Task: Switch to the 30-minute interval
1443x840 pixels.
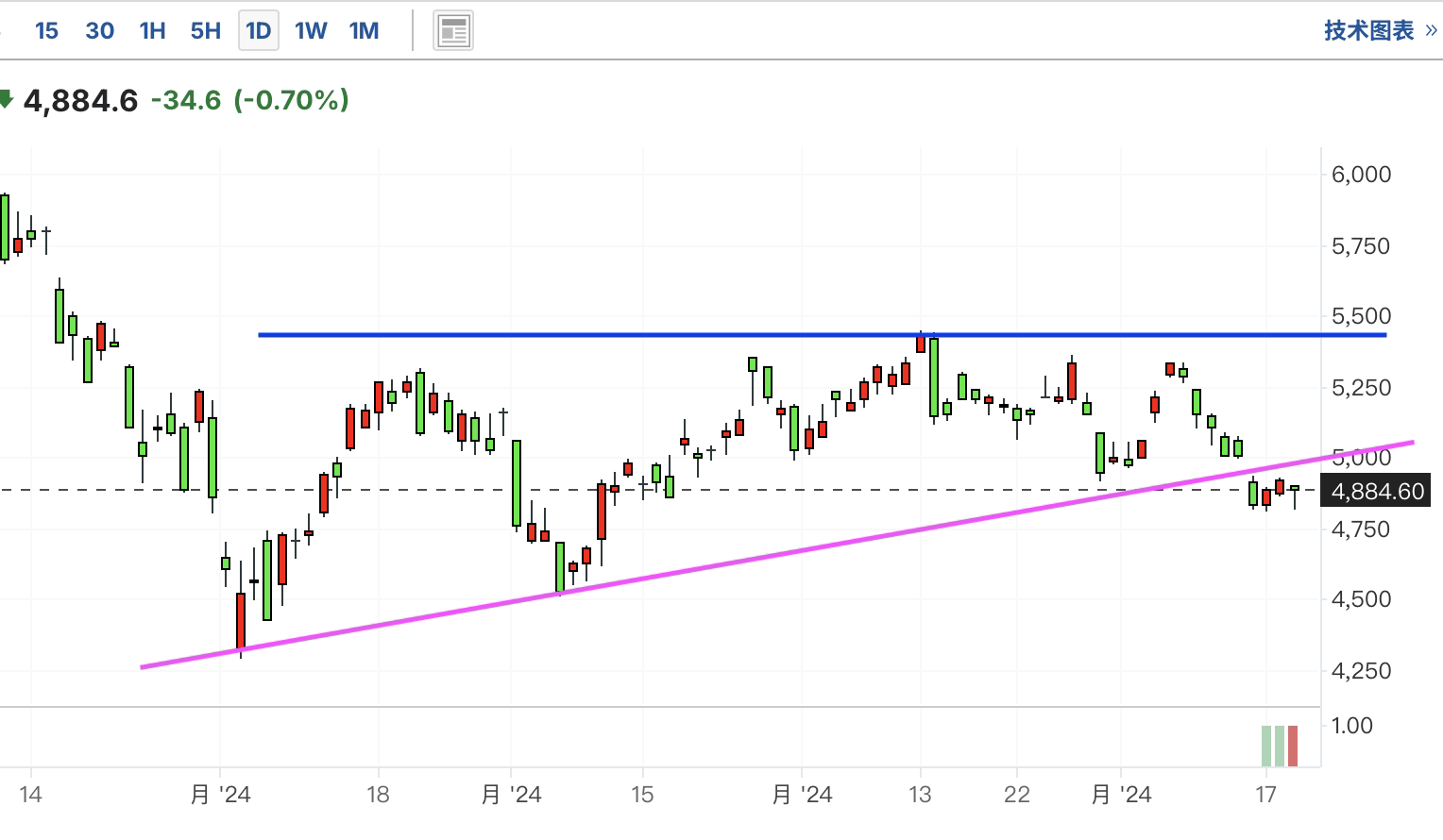Action: 100,31
